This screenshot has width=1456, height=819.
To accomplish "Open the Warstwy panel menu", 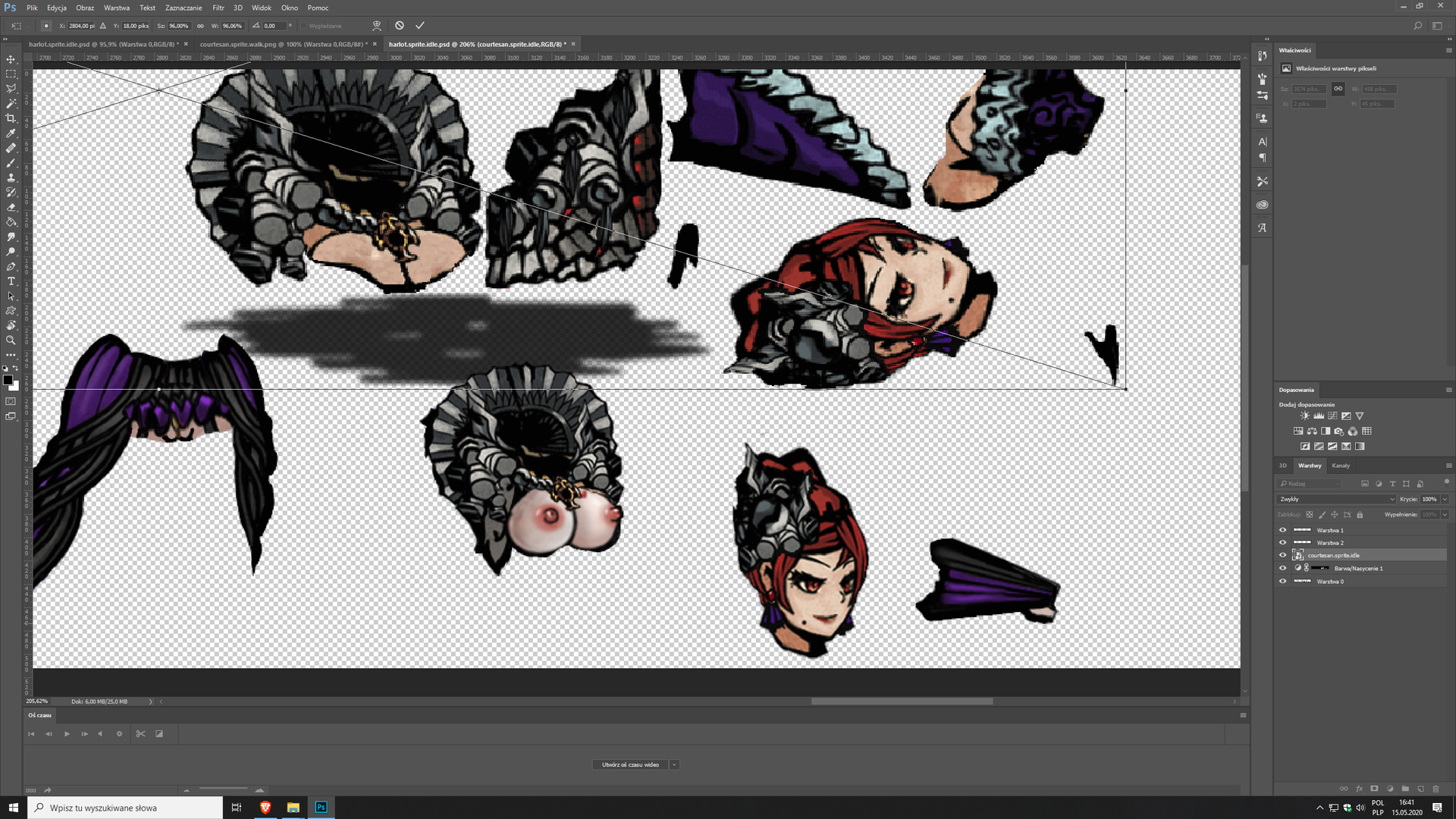I will click(1448, 466).
